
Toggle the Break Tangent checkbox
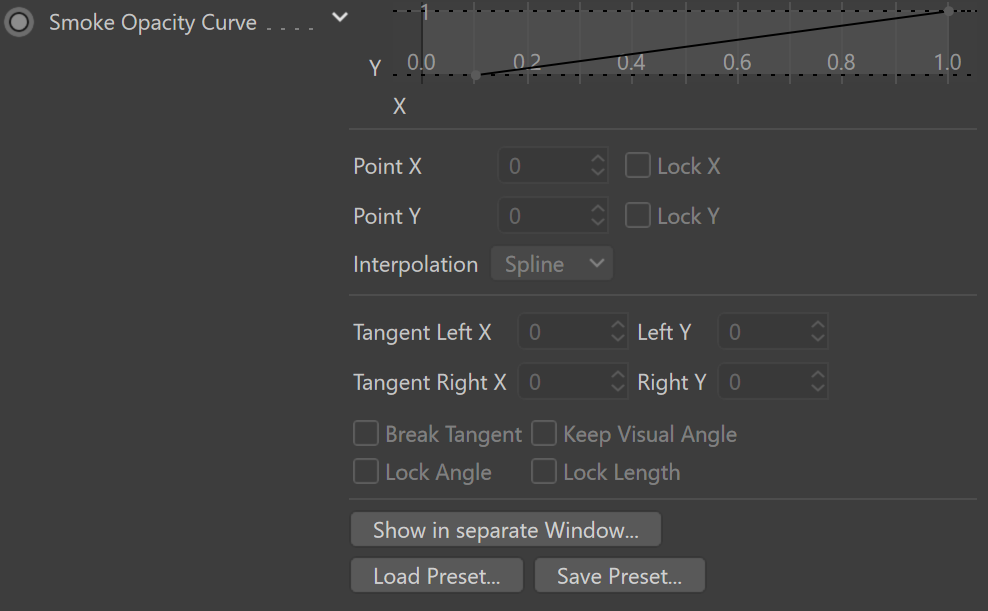[365, 433]
